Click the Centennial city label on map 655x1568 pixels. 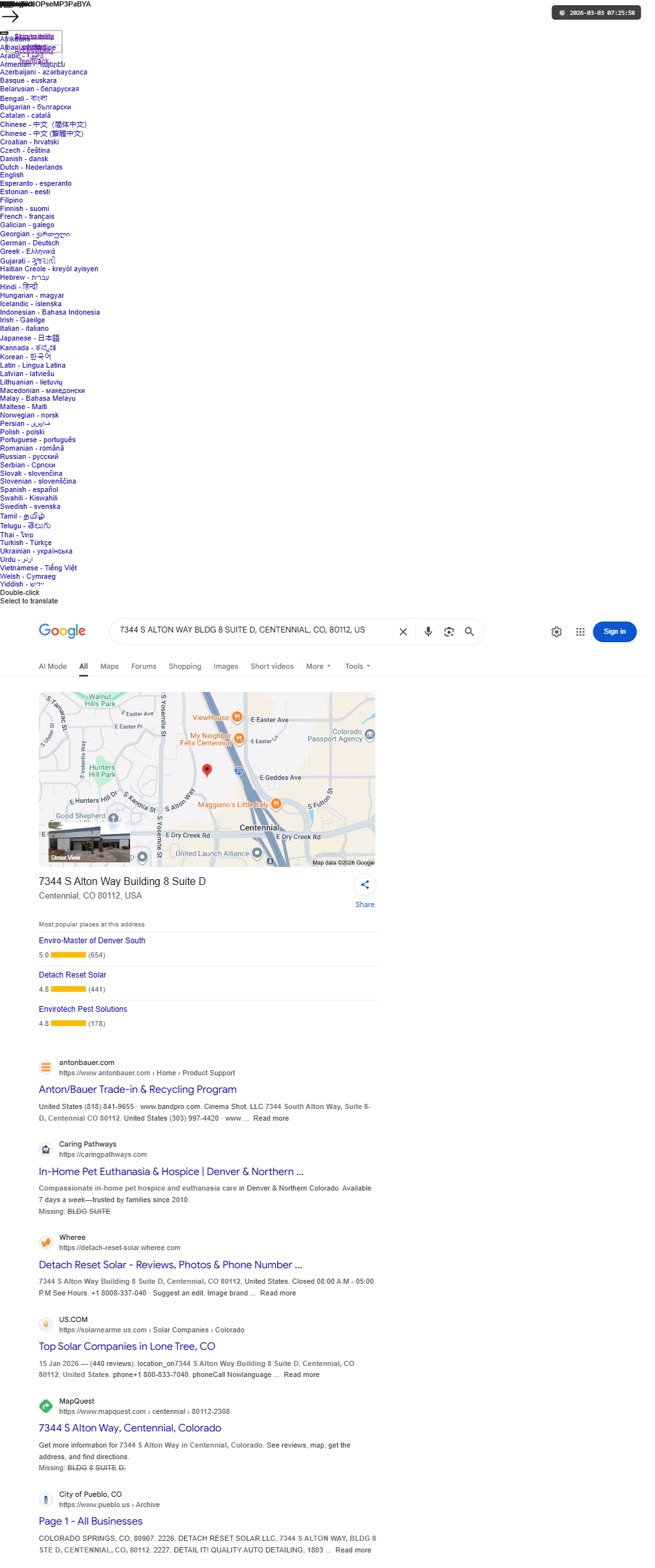tap(260, 828)
